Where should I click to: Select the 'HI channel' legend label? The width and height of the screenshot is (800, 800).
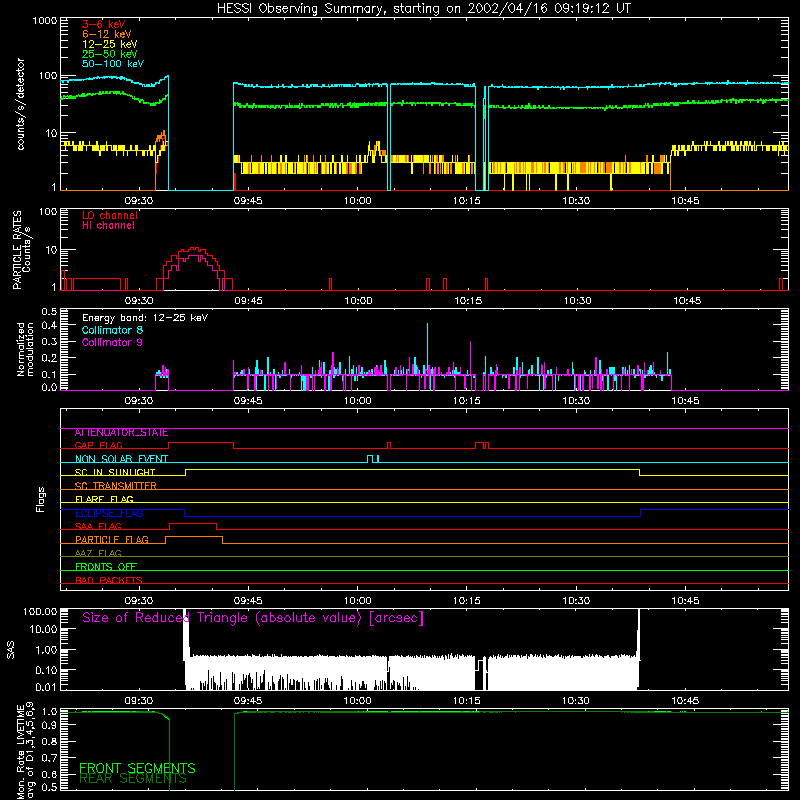pyautogui.click(x=108, y=226)
